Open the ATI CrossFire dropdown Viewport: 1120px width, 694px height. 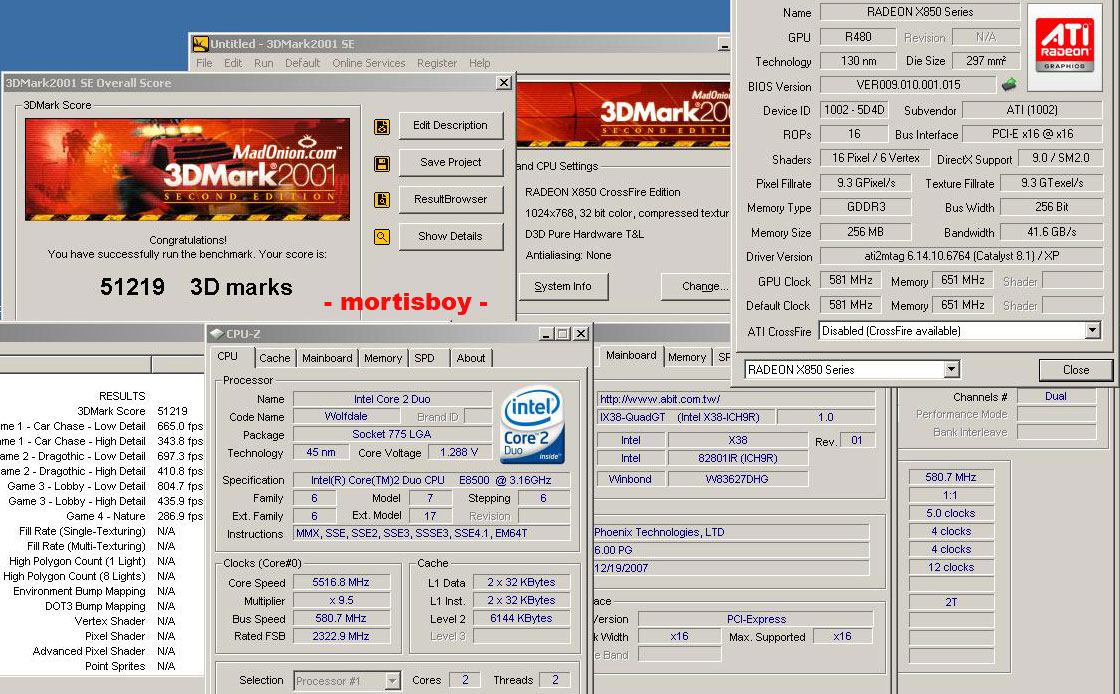pyautogui.click(x=1092, y=331)
